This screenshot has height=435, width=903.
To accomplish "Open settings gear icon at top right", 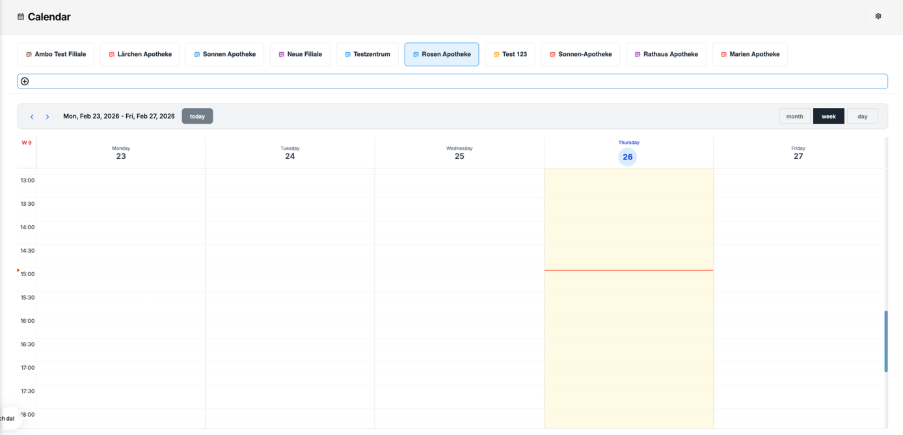I will [878, 17].
